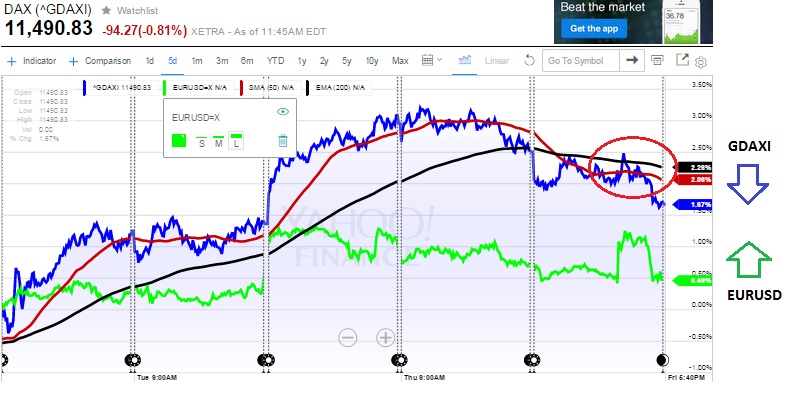795x410 pixels.
Task: Click the Thu 9:00AM axis label
Action: click(424, 378)
